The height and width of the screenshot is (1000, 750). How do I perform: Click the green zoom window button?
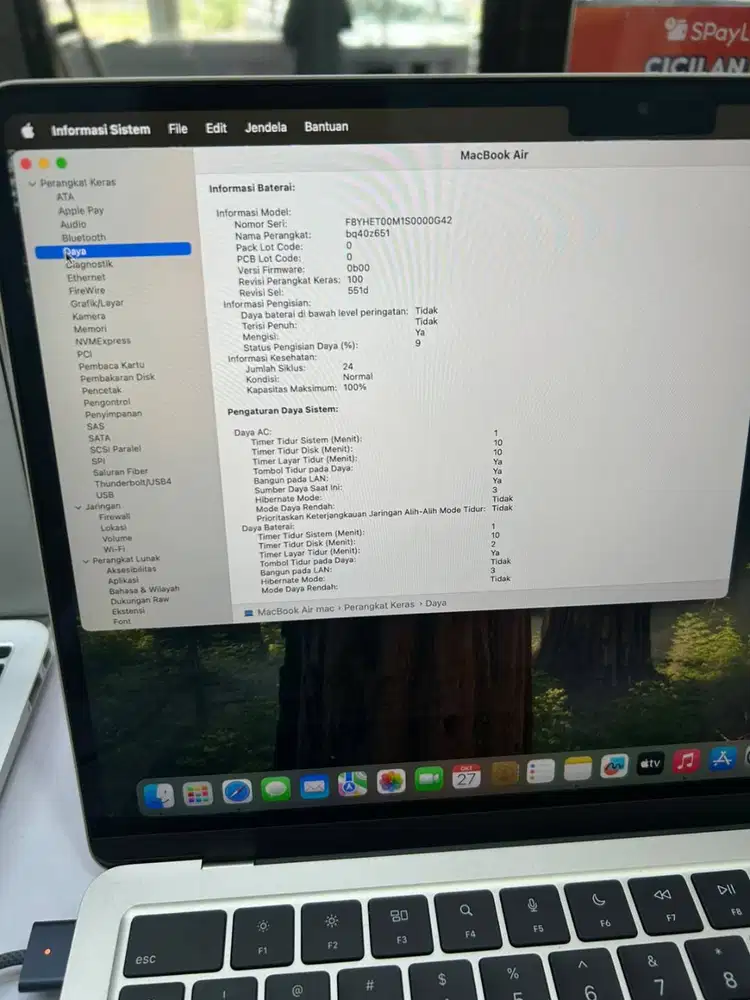61,163
